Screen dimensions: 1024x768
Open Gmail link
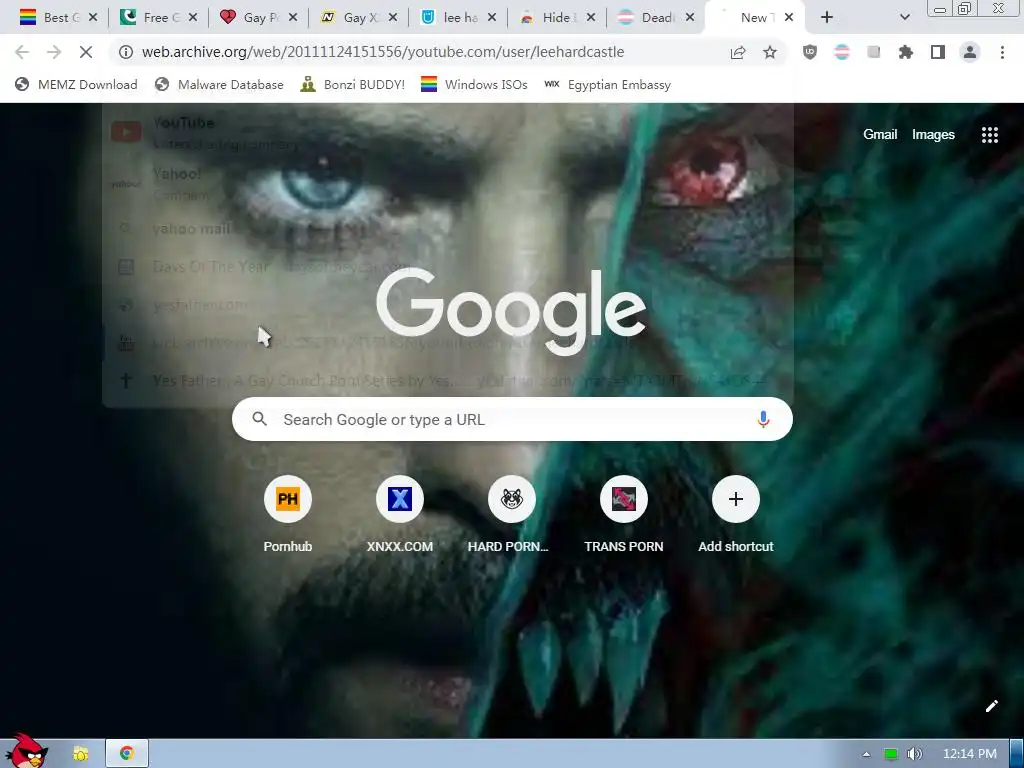coord(880,135)
